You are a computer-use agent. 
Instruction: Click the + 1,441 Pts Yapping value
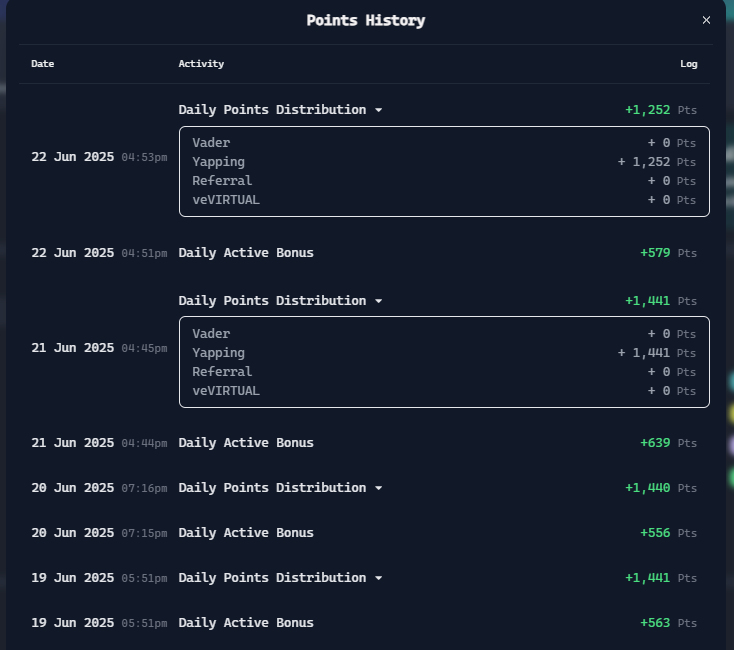[x=657, y=353]
